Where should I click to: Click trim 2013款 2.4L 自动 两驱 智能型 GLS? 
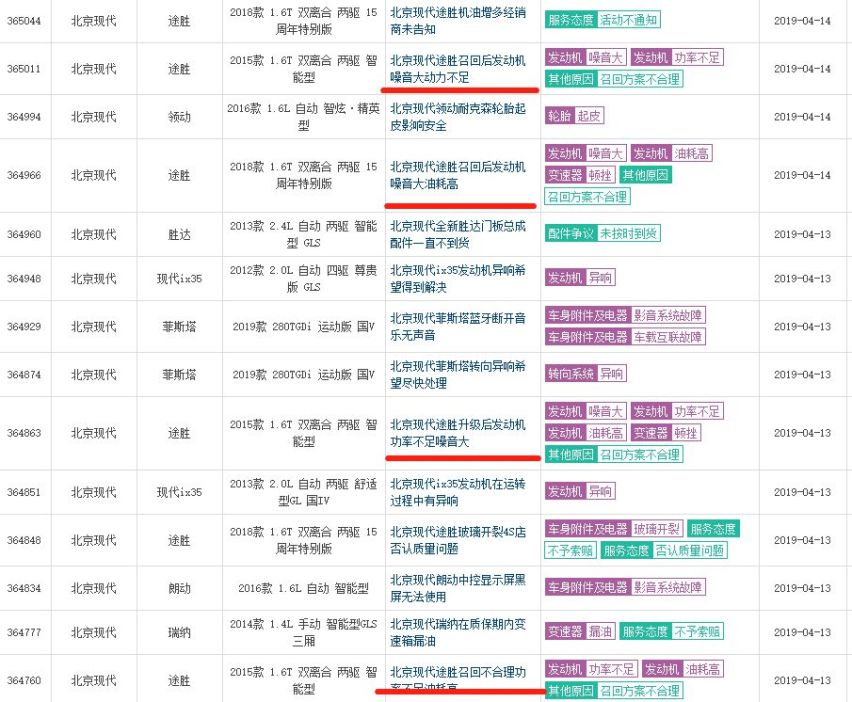[x=303, y=234]
